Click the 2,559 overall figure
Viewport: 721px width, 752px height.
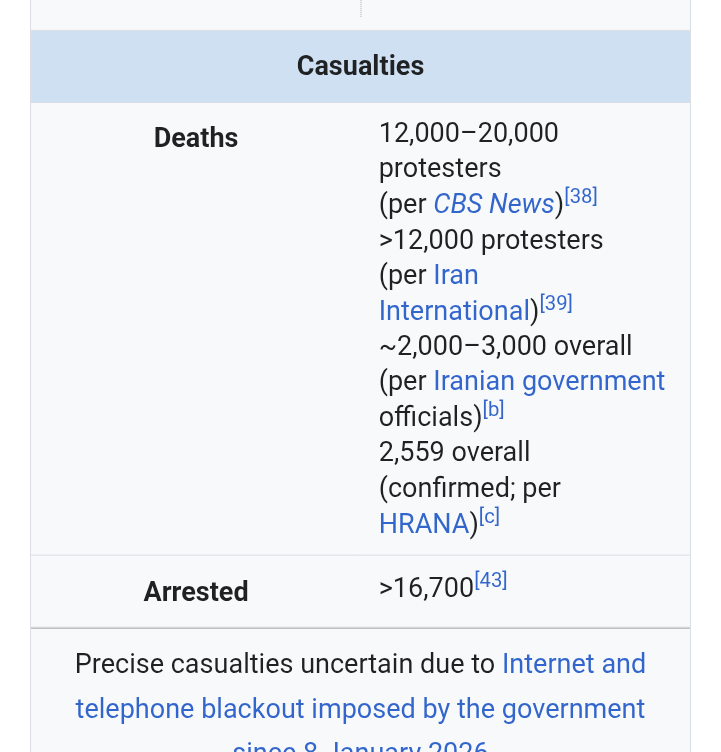(x=454, y=452)
